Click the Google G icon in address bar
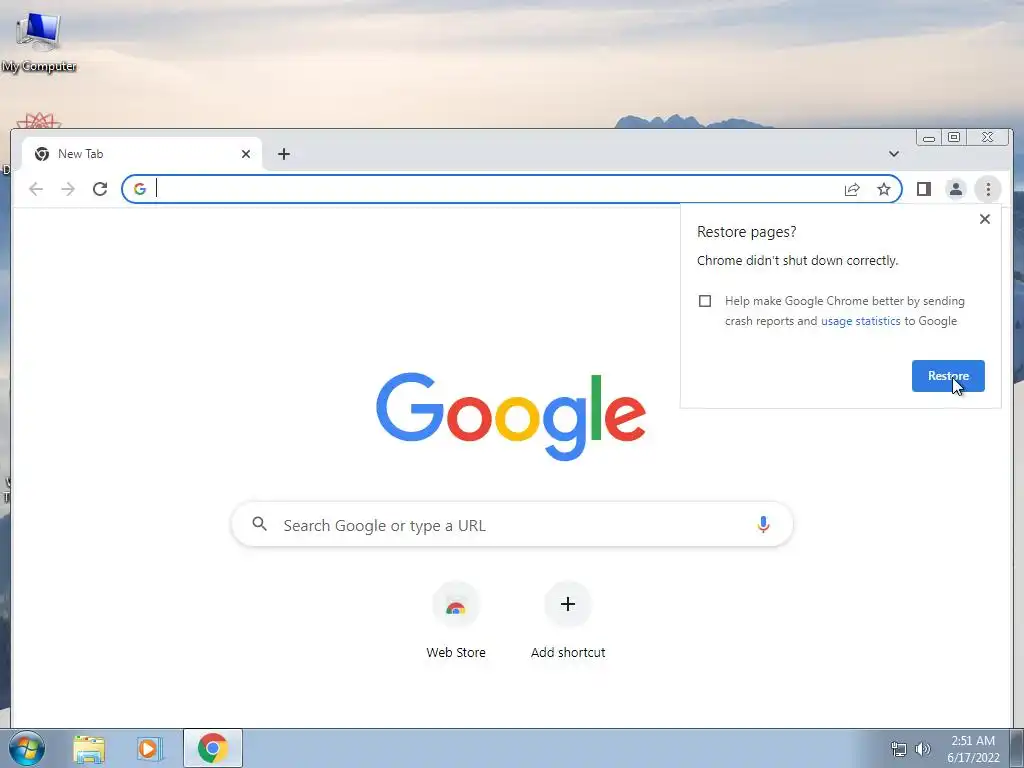1024x768 pixels. click(x=140, y=189)
